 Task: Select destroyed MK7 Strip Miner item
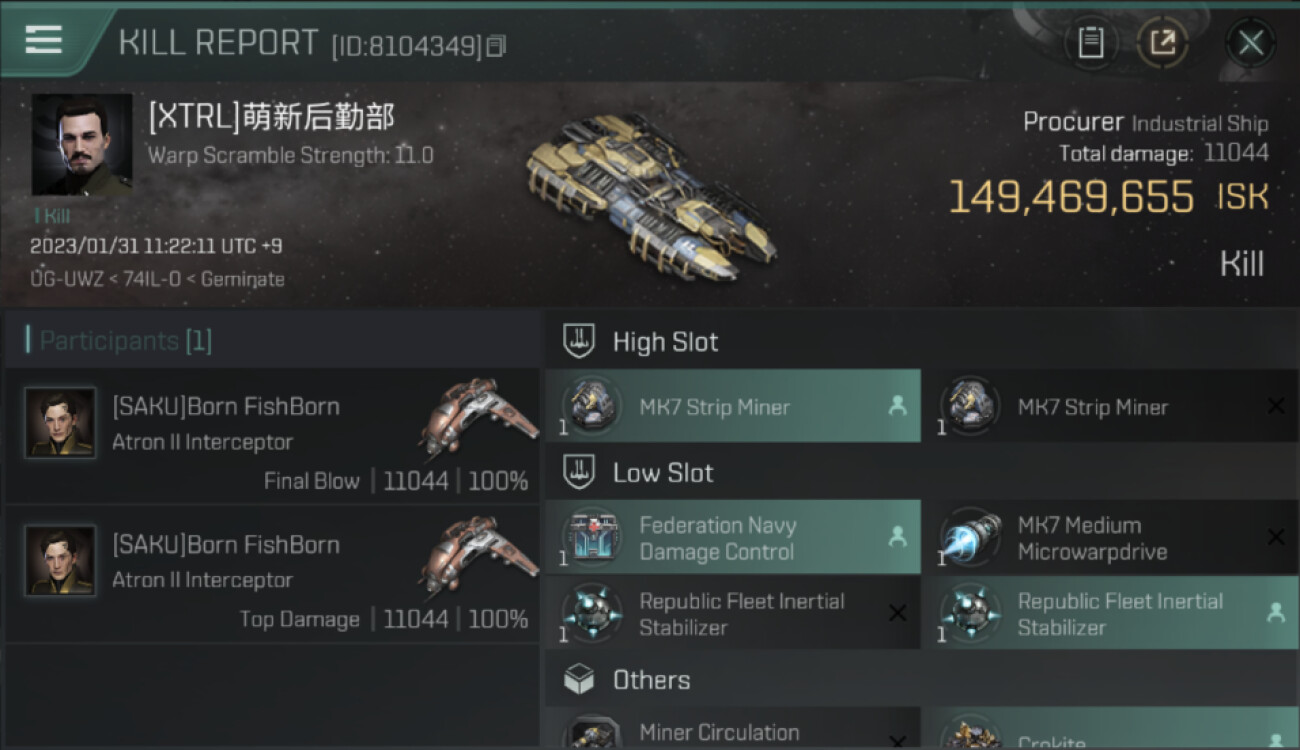pyautogui.click(x=1110, y=406)
